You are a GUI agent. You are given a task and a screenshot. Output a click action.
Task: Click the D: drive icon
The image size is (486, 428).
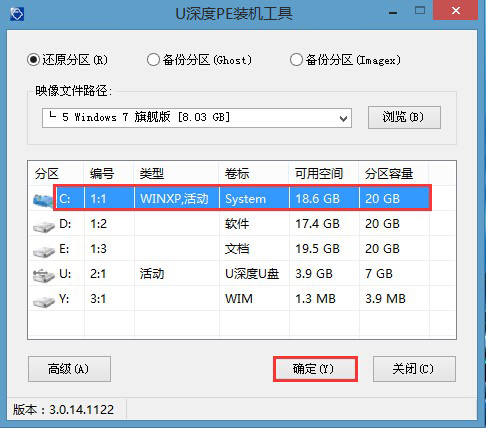point(44,226)
